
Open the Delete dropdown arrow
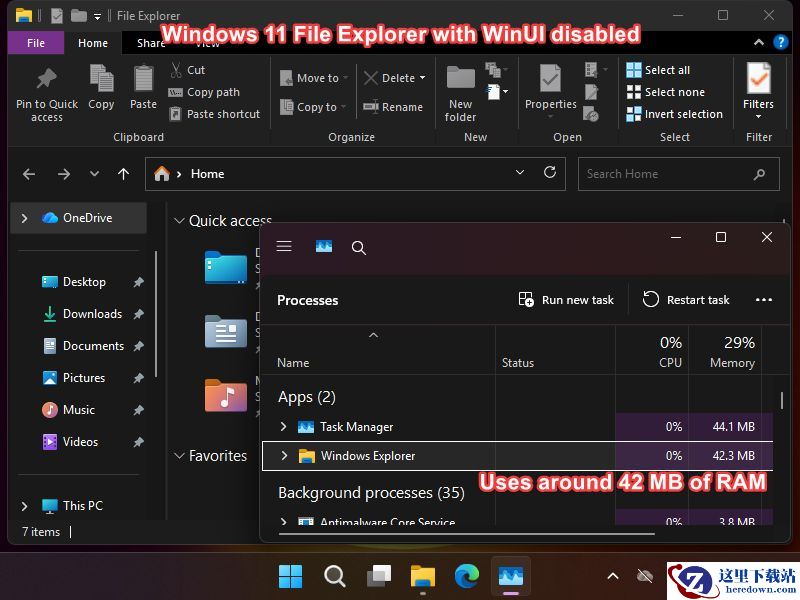point(422,78)
